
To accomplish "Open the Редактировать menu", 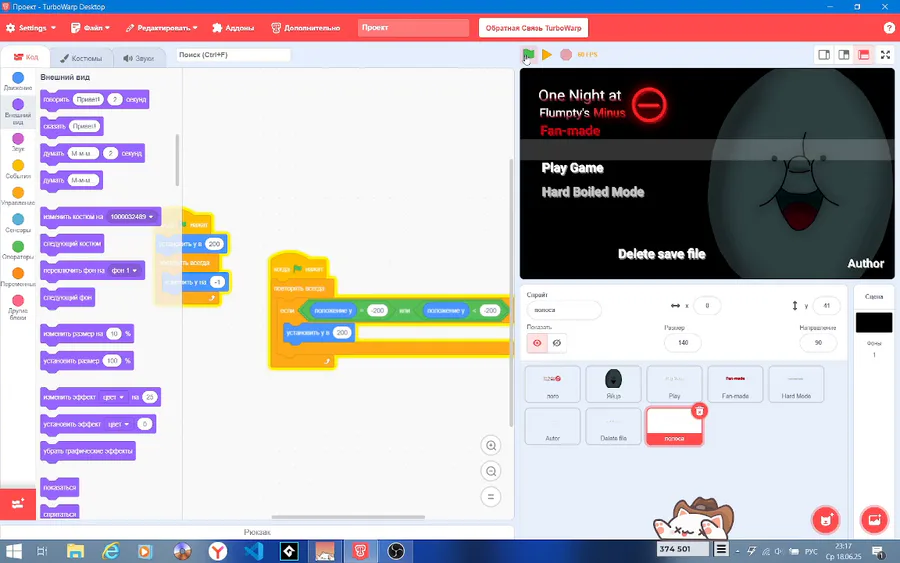I will [161, 28].
